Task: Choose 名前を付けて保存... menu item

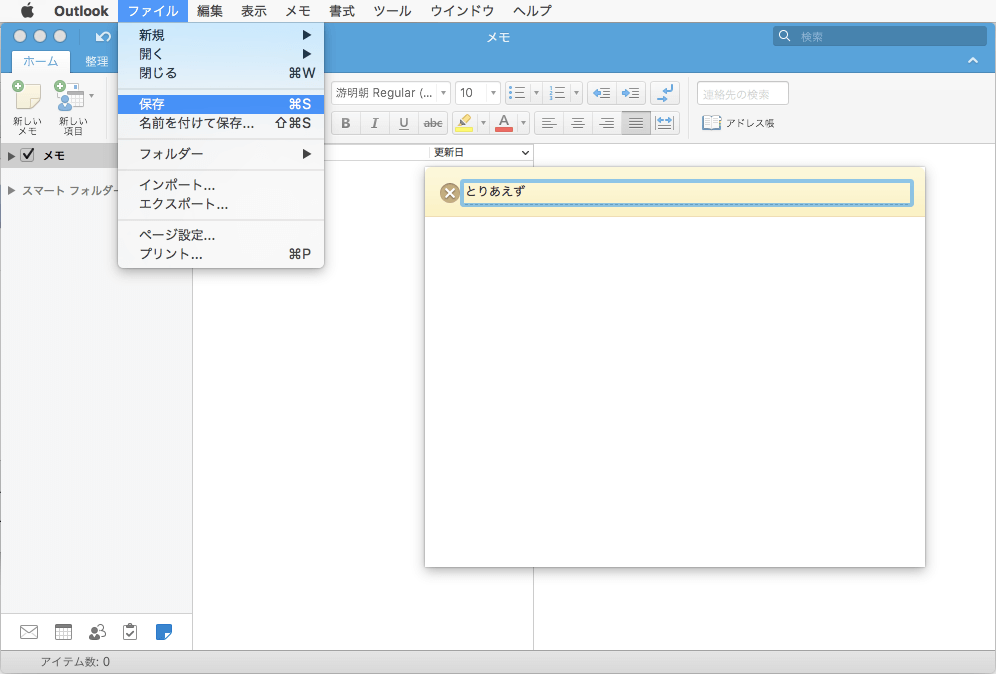Action: (221, 123)
